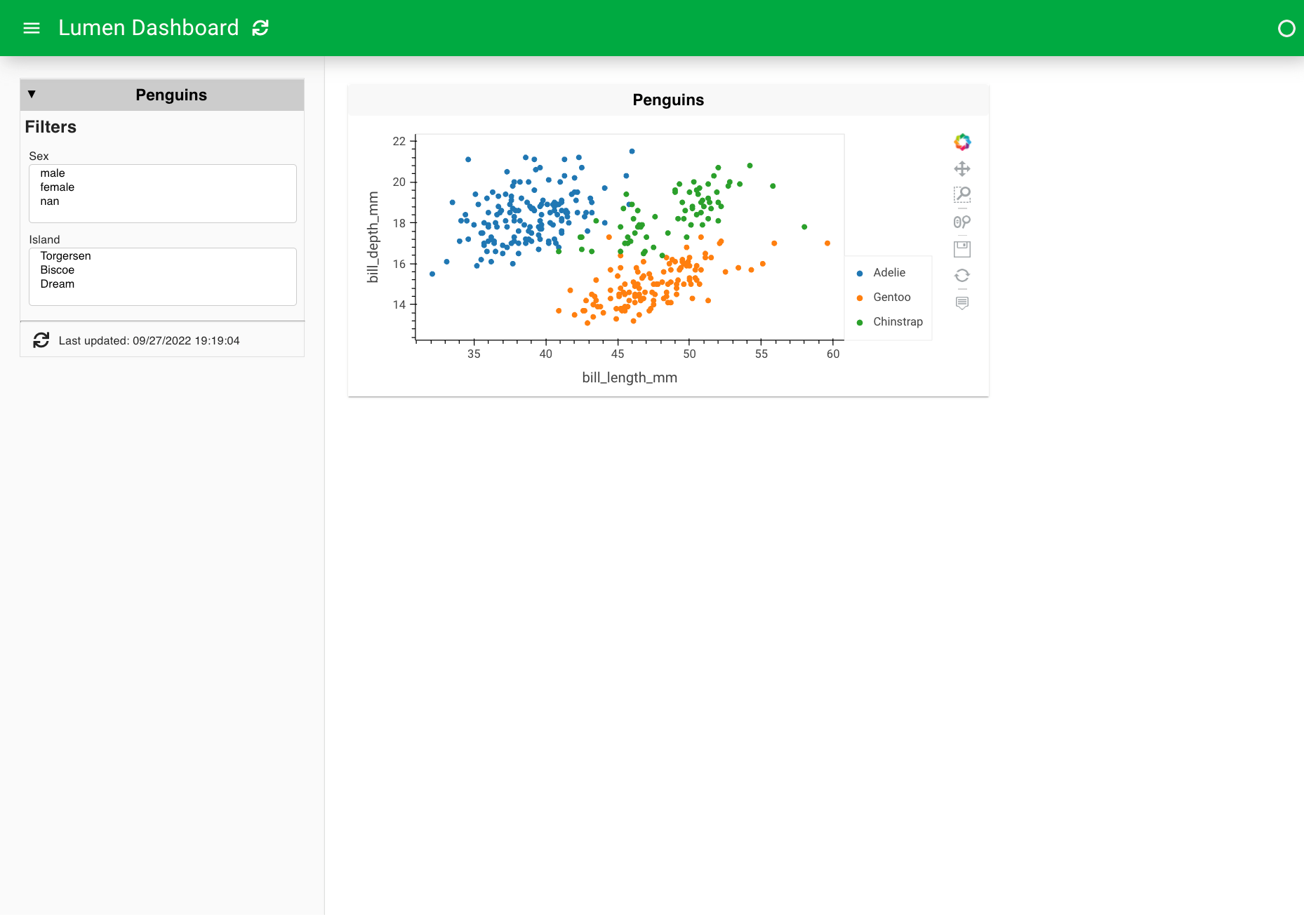Reset the plot view
The width and height of the screenshot is (1304, 924).
[962, 275]
